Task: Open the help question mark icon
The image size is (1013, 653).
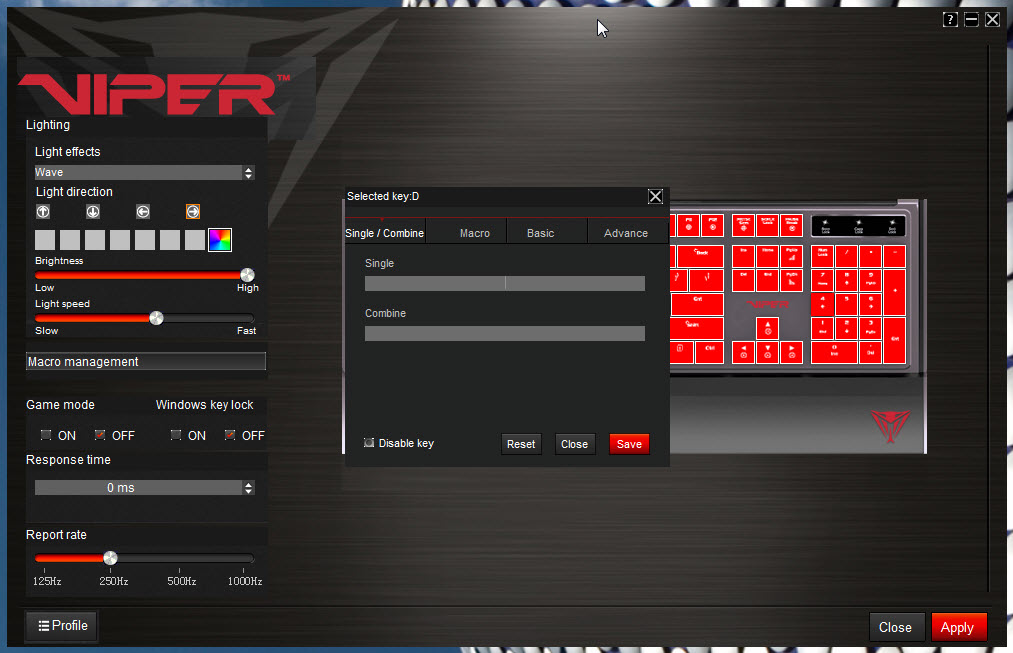Action: [950, 19]
